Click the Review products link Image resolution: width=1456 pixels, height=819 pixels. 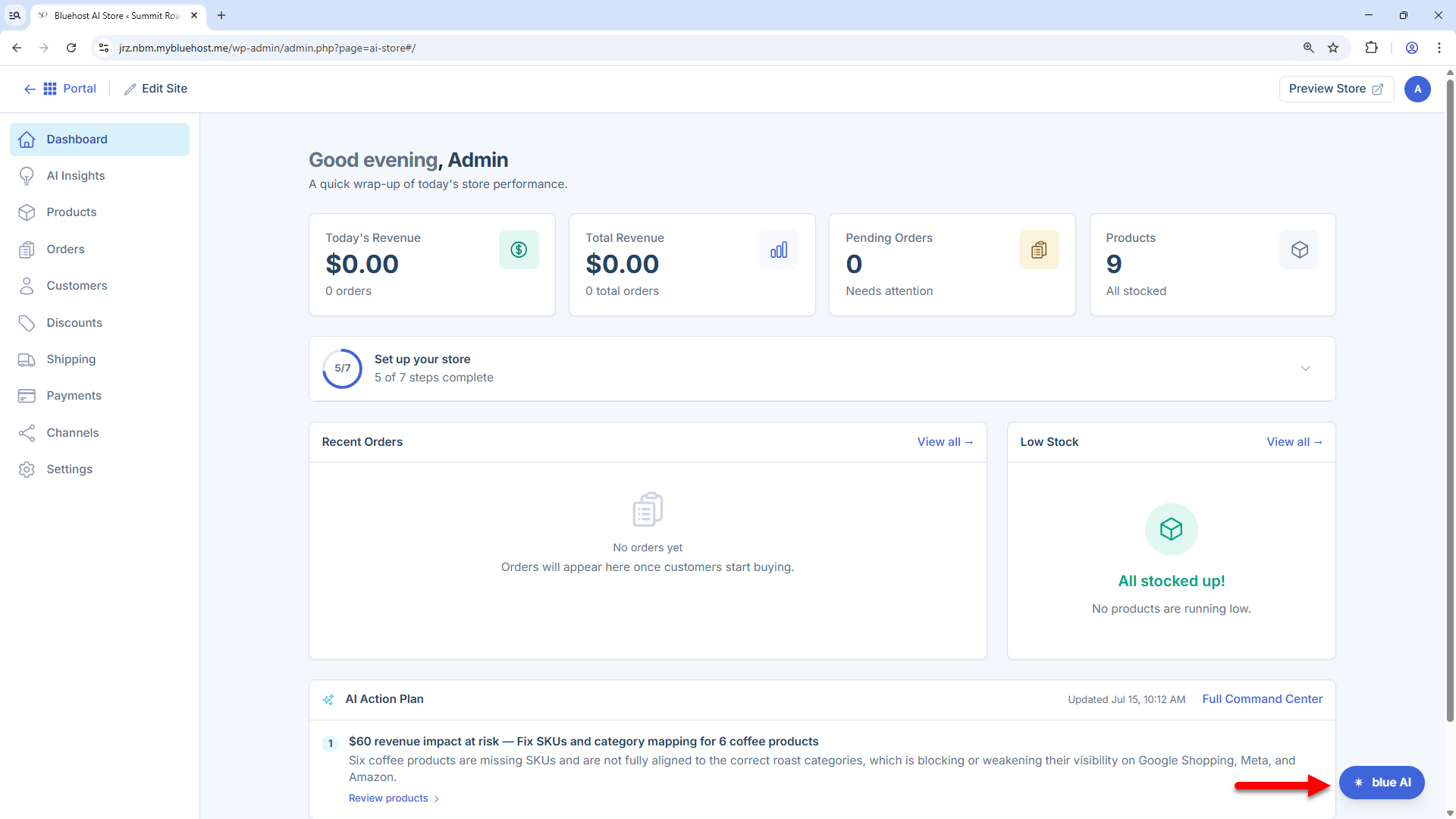click(x=394, y=798)
